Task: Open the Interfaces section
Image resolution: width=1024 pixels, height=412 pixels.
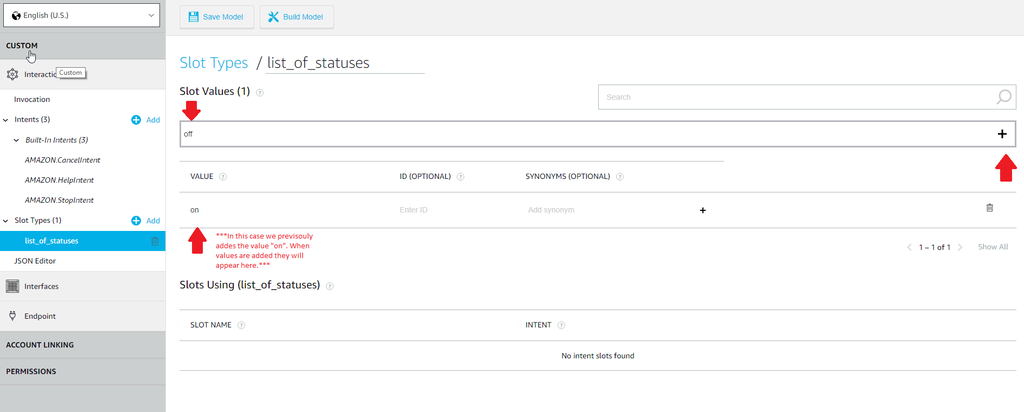Action: [x=41, y=286]
